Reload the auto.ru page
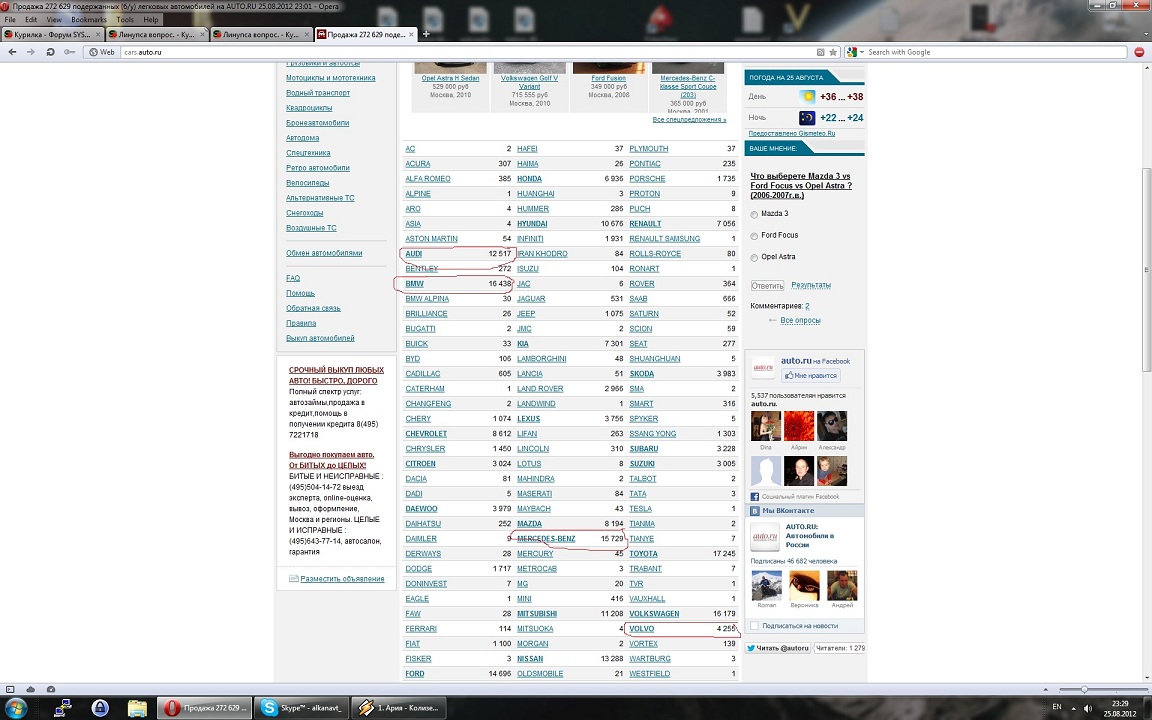This screenshot has height=720, width=1152. 50,52
